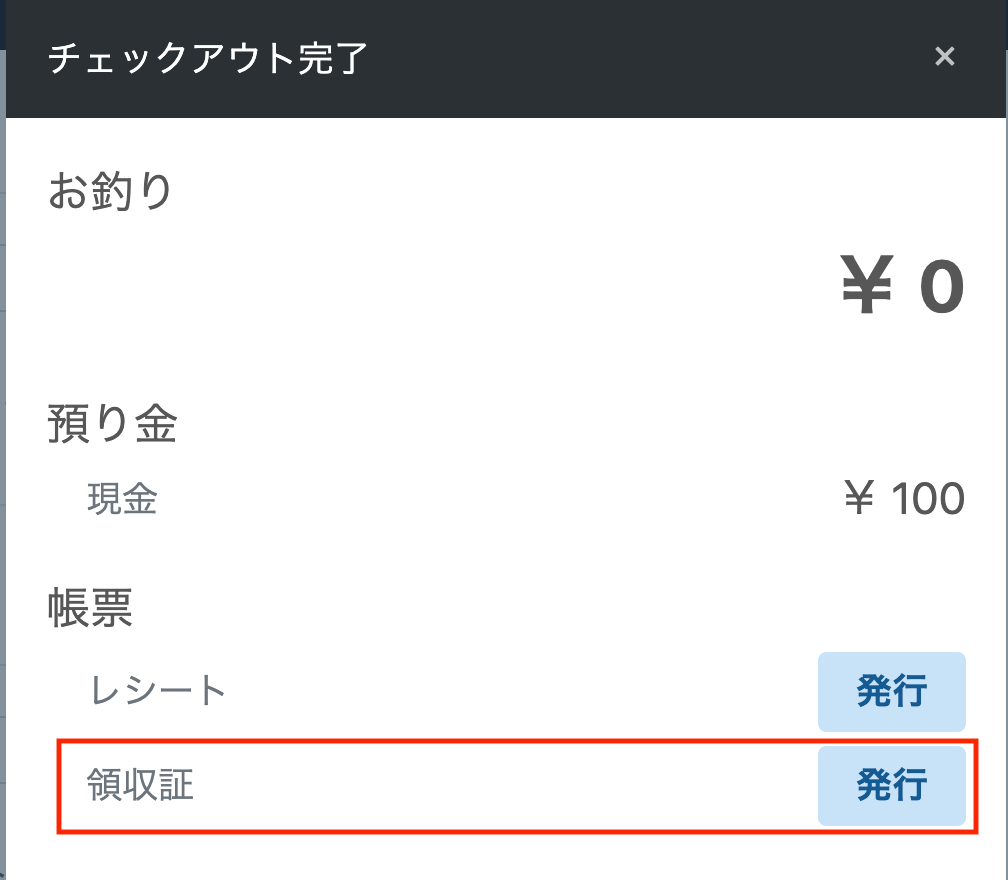Click the 現金 payment label
Screen dimensions: 1008x880
122,499
